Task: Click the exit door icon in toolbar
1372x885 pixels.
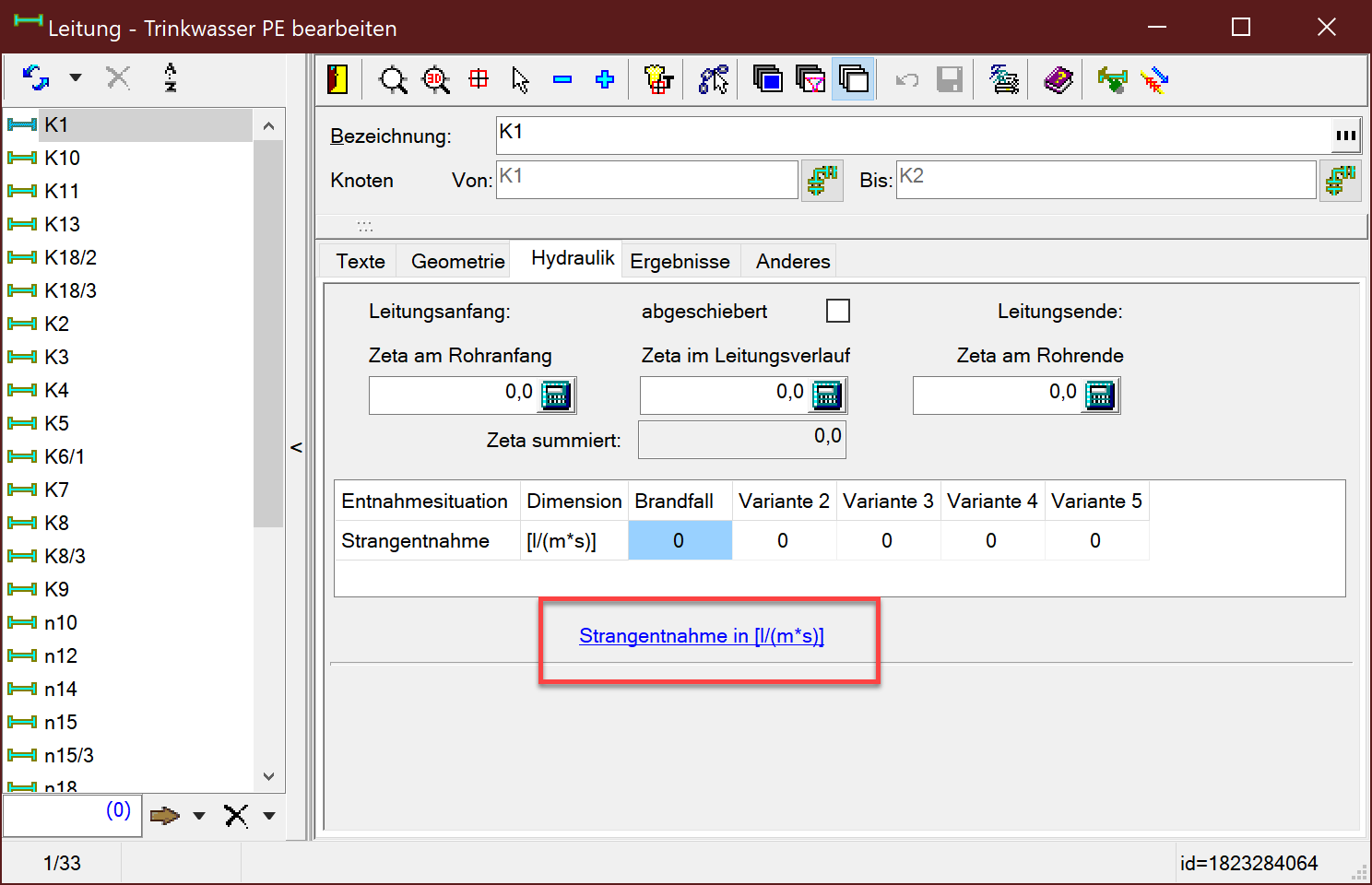Action: (x=337, y=79)
